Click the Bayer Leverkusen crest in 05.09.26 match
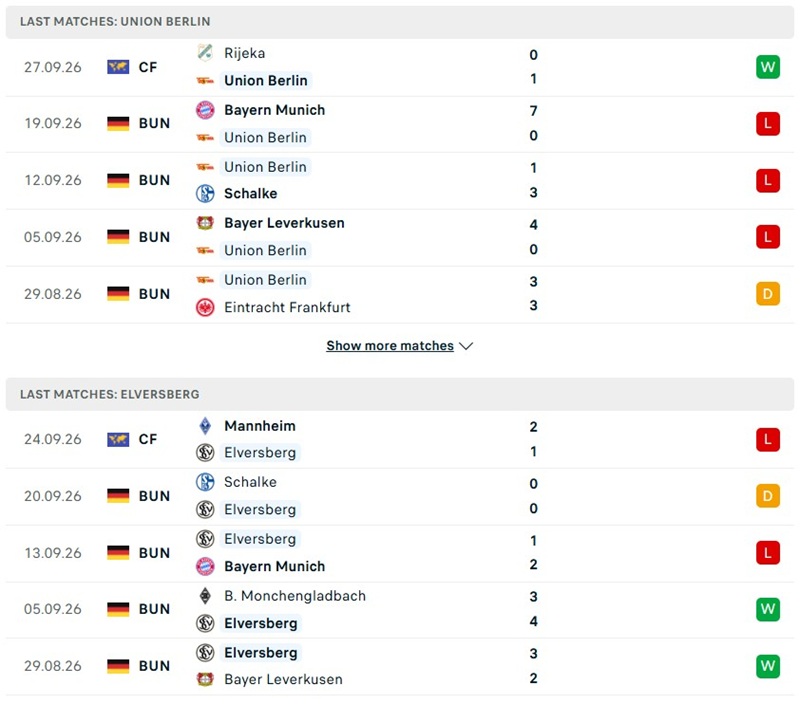The image size is (800, 704). click(205, 223)
